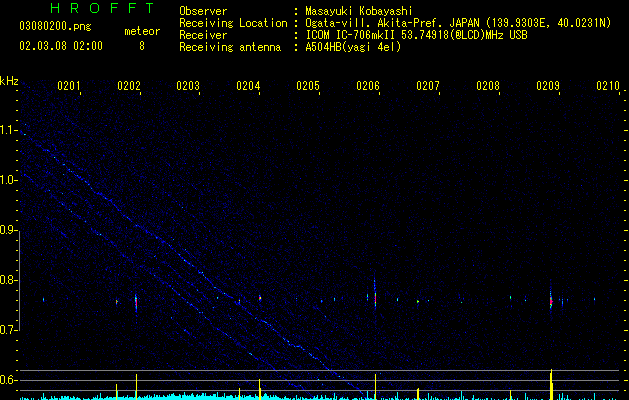Image resolution: width=629 pixels, height=400 pixels.
Task: Click the 'Observer' field label
Action: point(203,11)
